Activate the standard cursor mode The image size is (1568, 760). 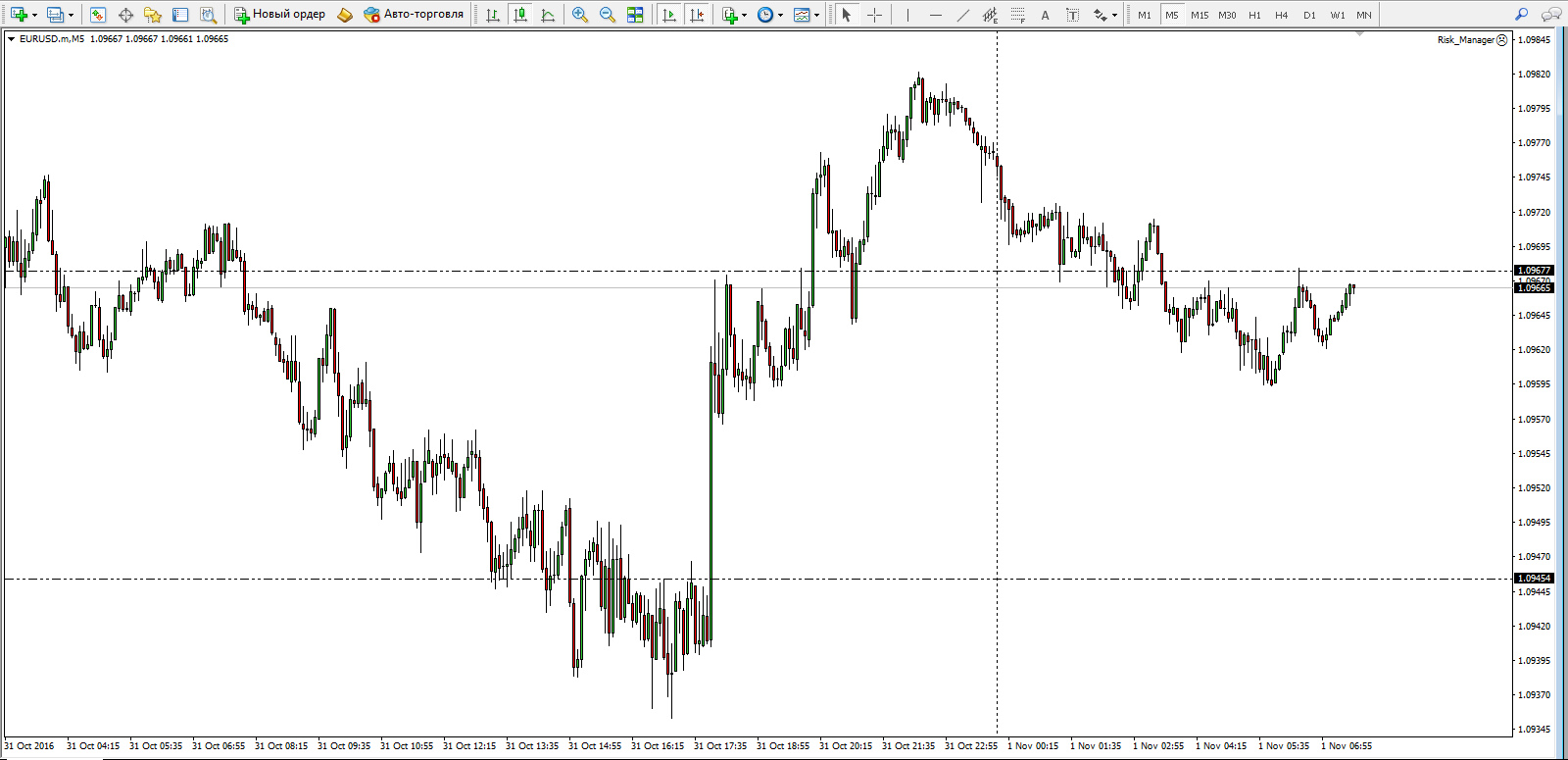click(x=847, y=15)
